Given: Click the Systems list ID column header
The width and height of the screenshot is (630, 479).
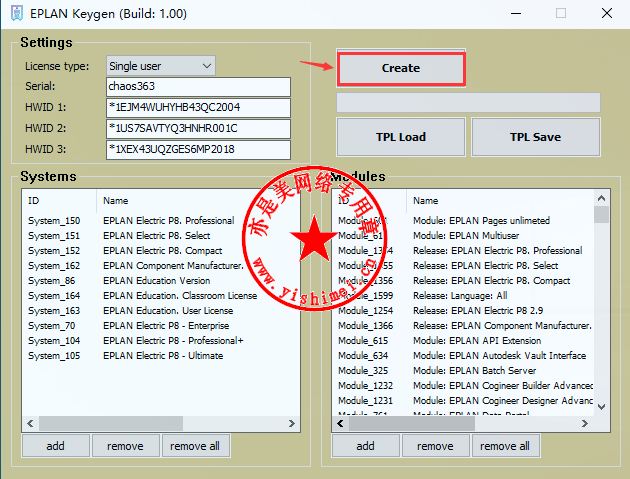Looking at the screenshot, I should tap(59, 201).
